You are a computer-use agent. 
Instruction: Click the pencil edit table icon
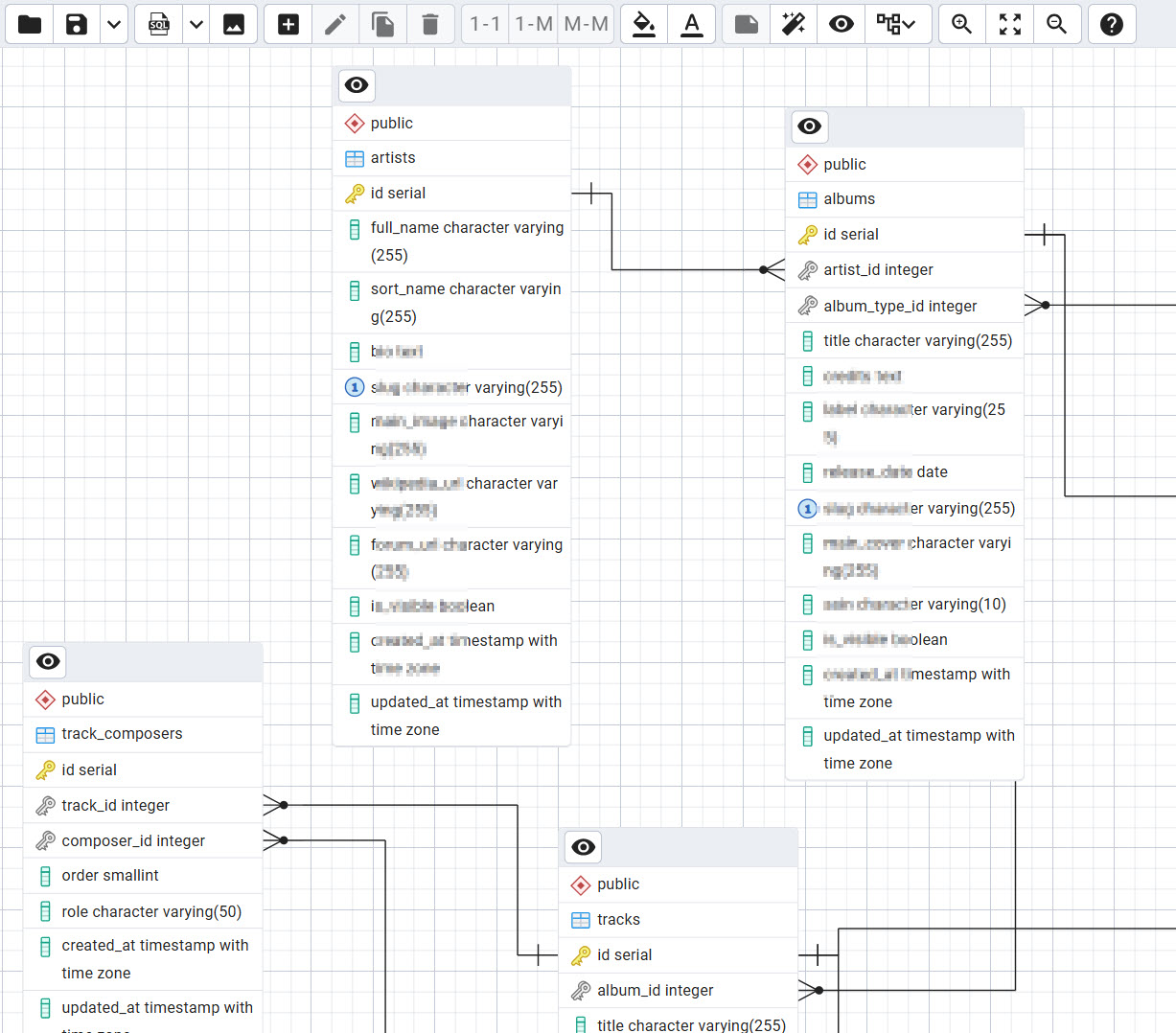coord(335,24)
